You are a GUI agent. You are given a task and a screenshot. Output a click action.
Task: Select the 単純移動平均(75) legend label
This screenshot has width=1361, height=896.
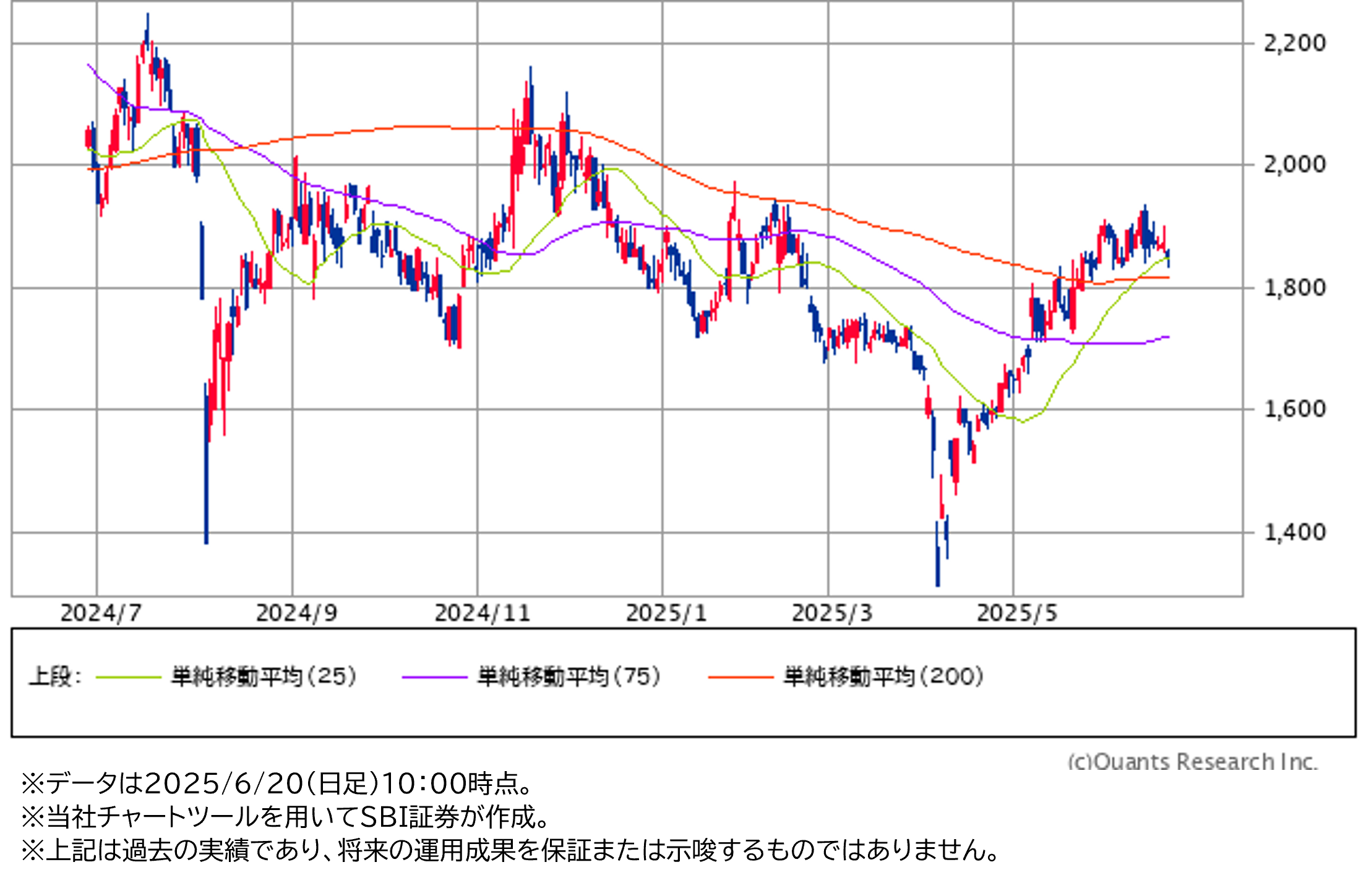pyautogui.click(x=569, y=676)
